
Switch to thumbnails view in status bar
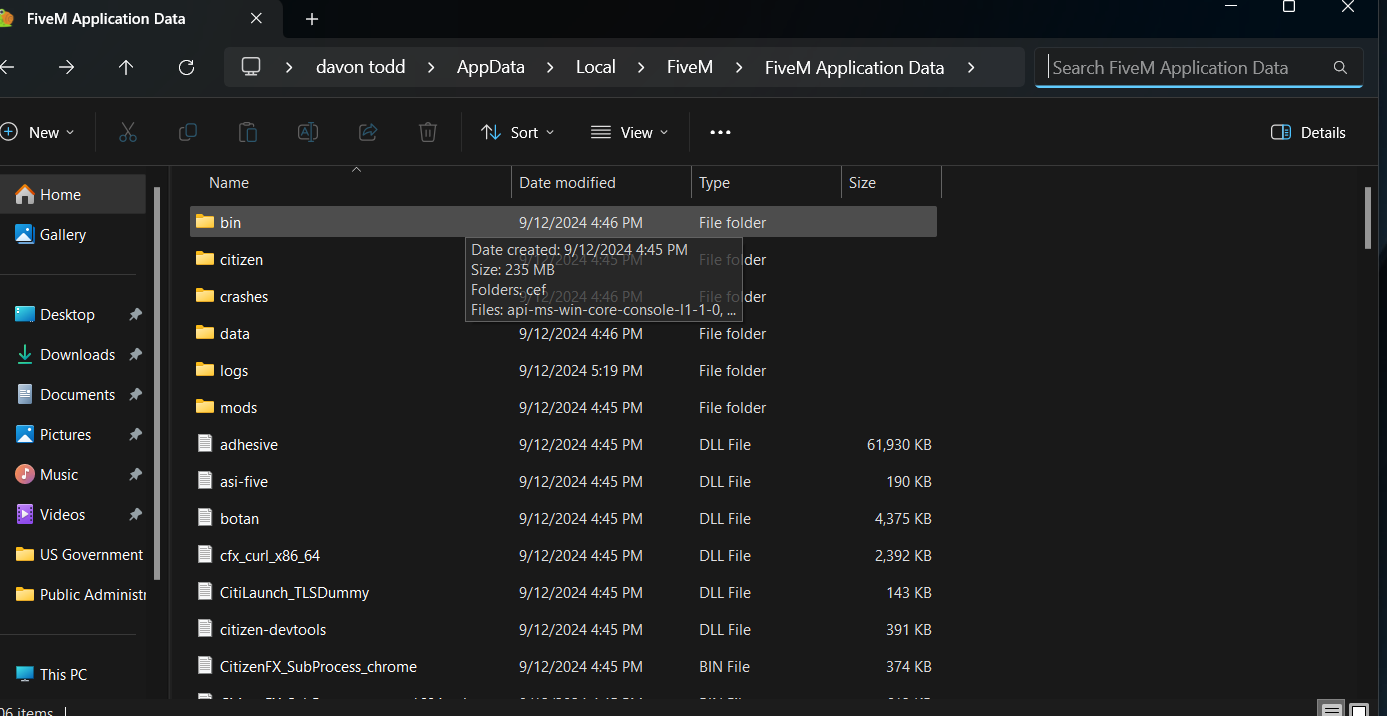tap(1358, 709)
